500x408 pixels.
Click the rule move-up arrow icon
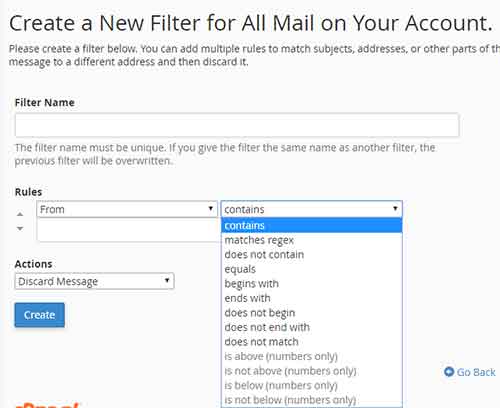[20, 214]
